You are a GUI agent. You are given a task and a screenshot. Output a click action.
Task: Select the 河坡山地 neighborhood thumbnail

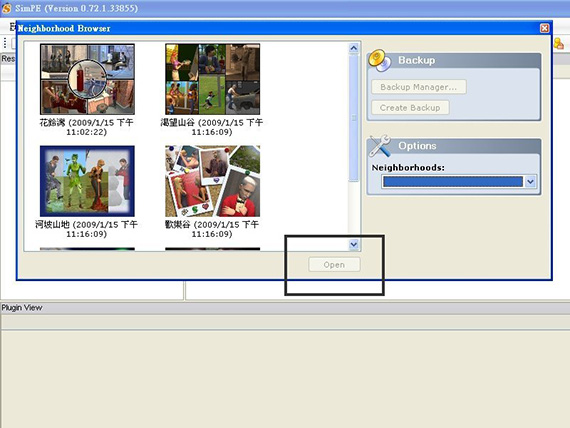87,181
